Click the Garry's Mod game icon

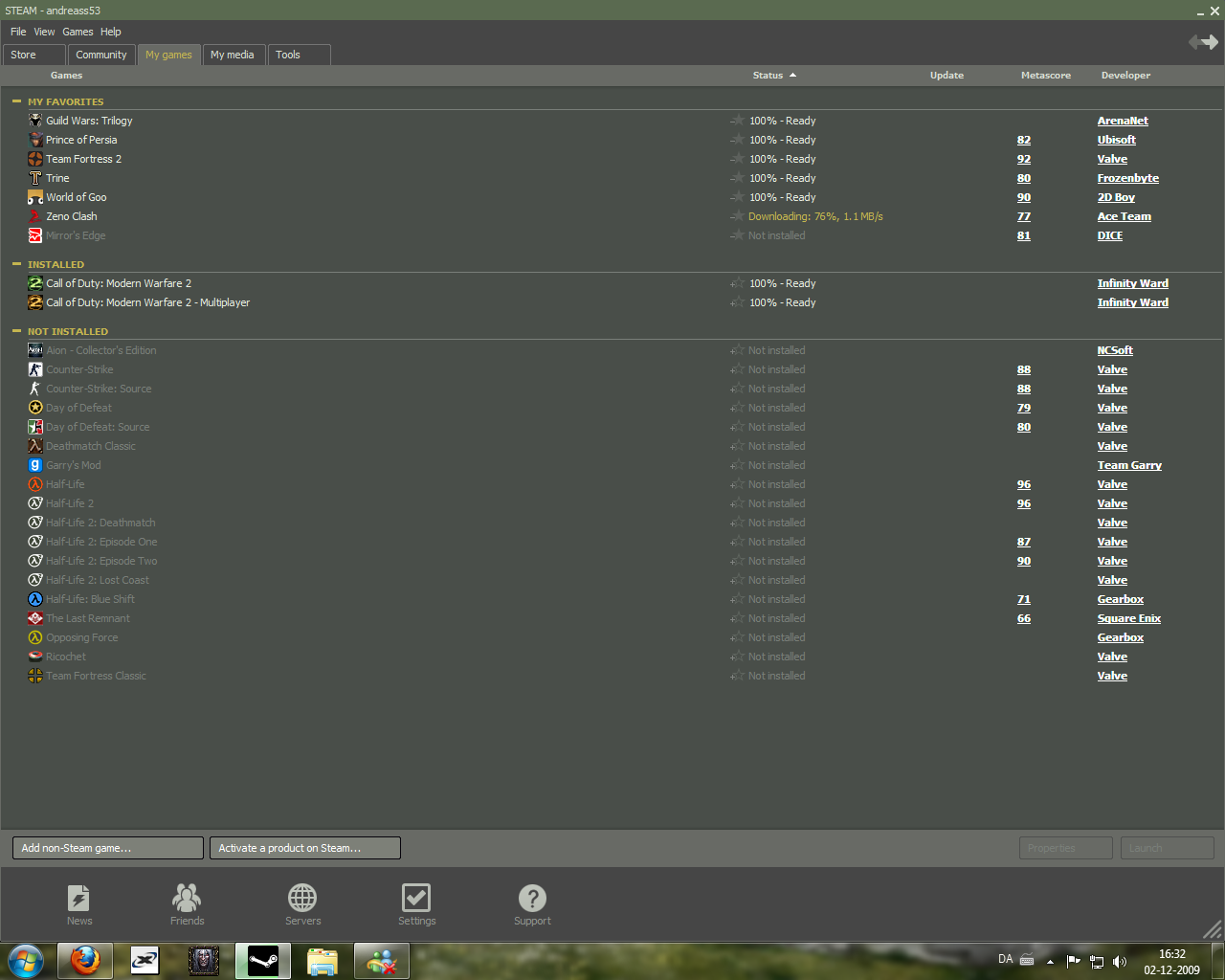coord(35,465)
